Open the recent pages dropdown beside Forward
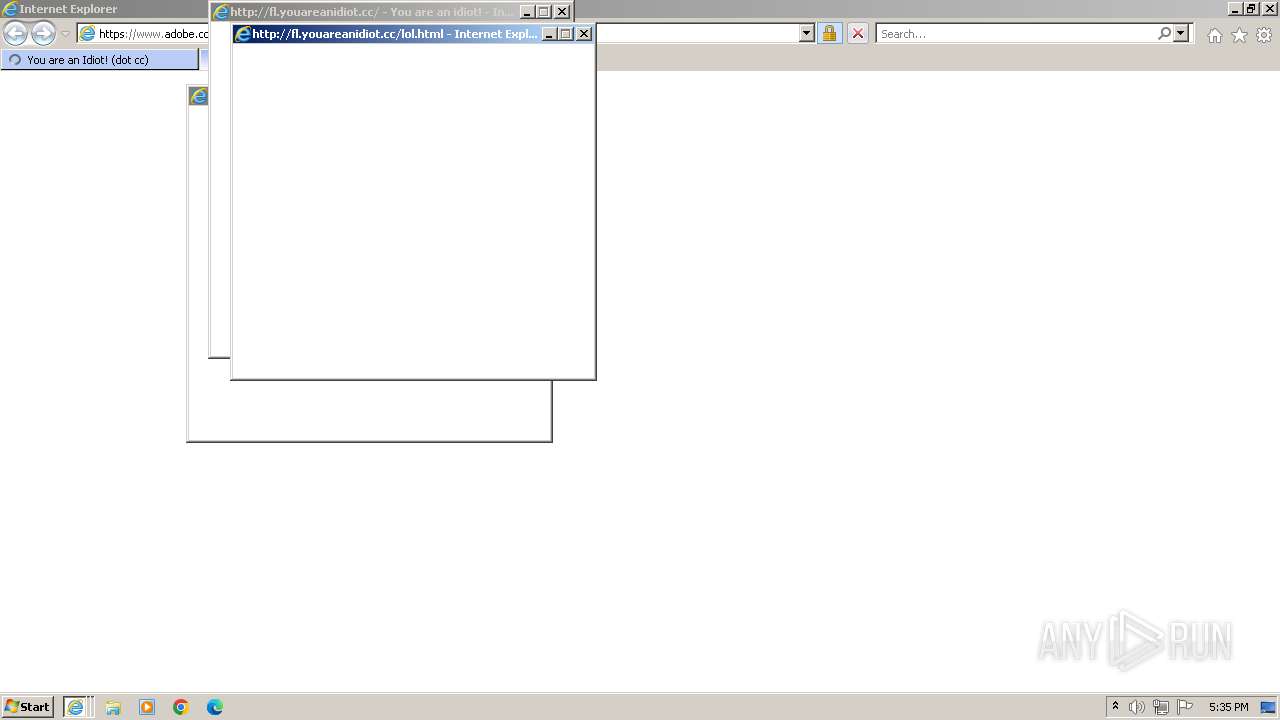The height and width of the screenshot is (720, 1280). point(65,34)
